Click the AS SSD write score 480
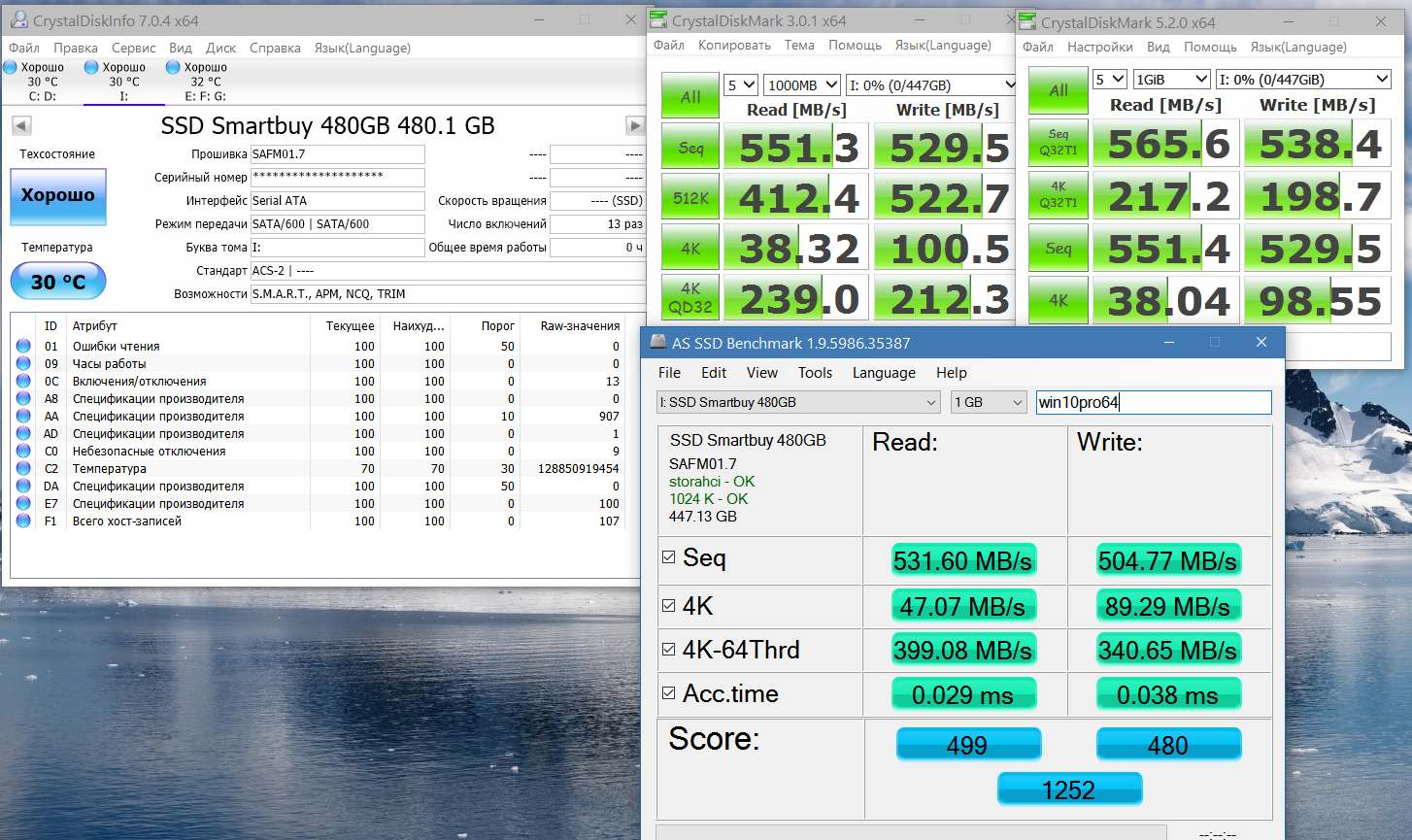The image size is (1412, 840). (1168, 745)
